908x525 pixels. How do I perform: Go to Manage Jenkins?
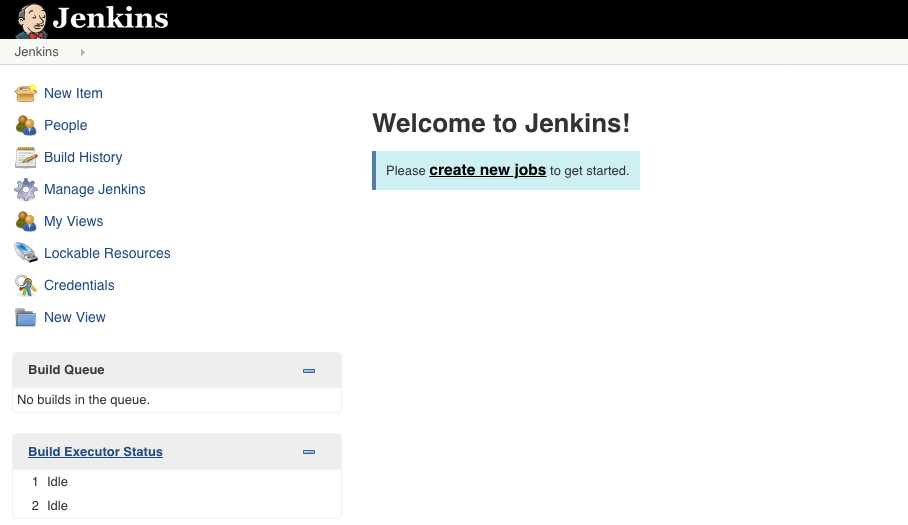95,189
